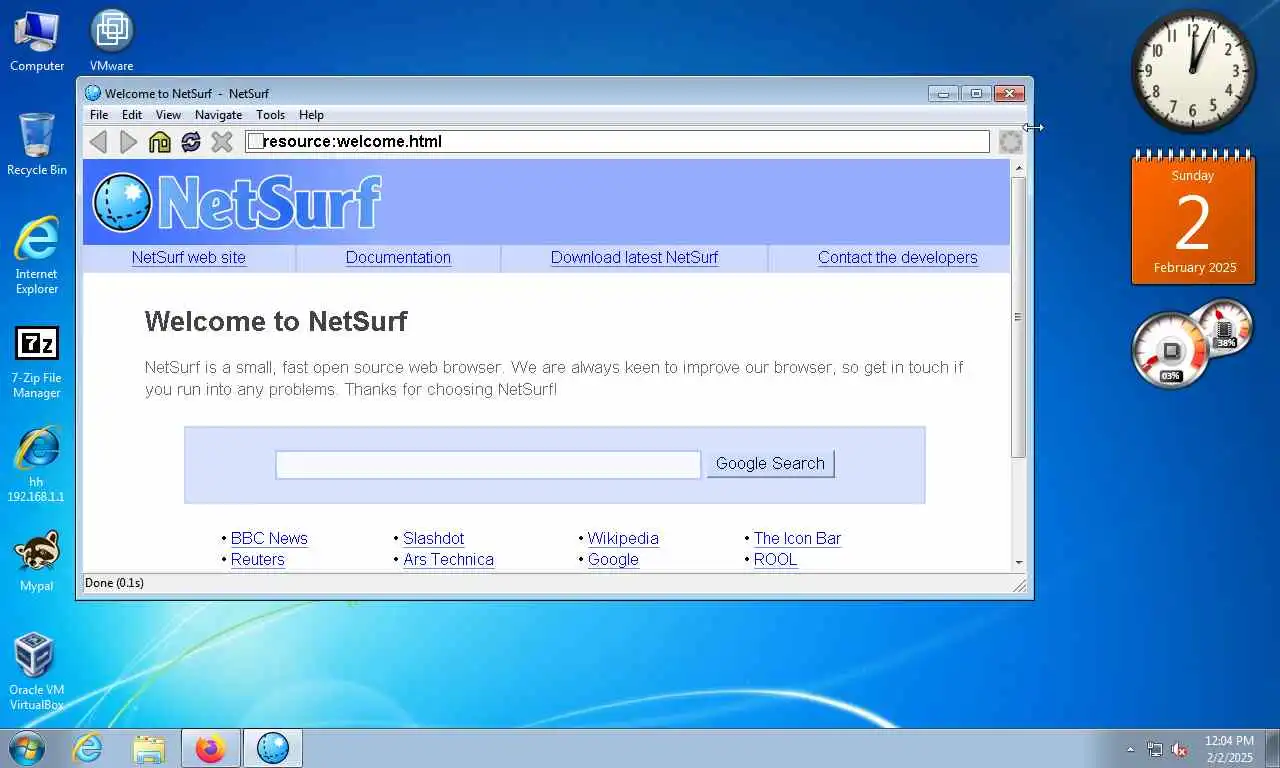Viewport: 1280px width, 768px height.
Task: Click the NetSurf Forward arrow button
Action: [x=129, y=142]
